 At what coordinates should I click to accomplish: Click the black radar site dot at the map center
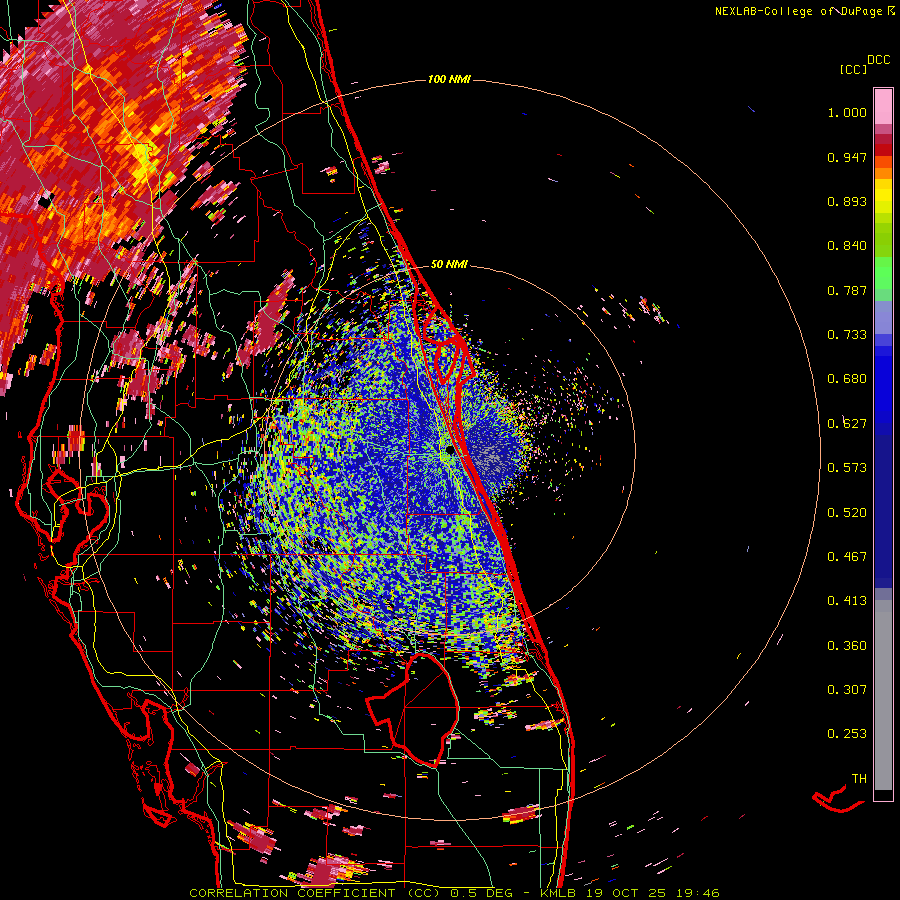coord(450,451)
